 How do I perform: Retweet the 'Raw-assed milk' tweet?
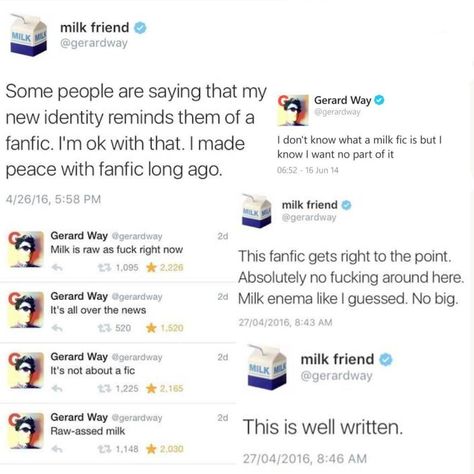coord(104,449)
